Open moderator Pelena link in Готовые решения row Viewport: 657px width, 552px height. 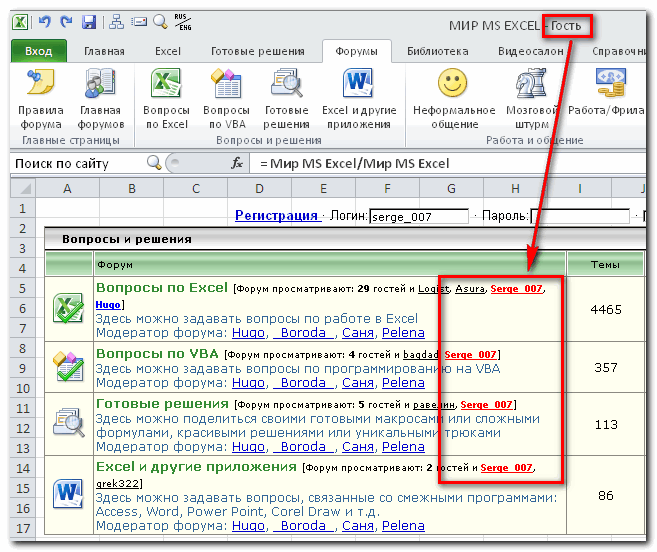click(403, 447)
